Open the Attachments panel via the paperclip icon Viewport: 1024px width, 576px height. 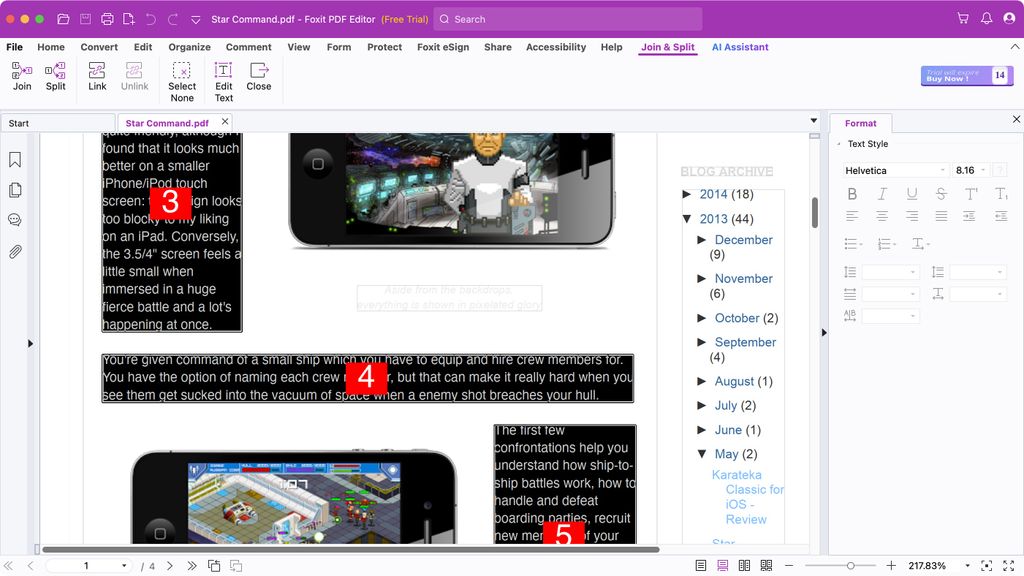[x=13, y=251]
